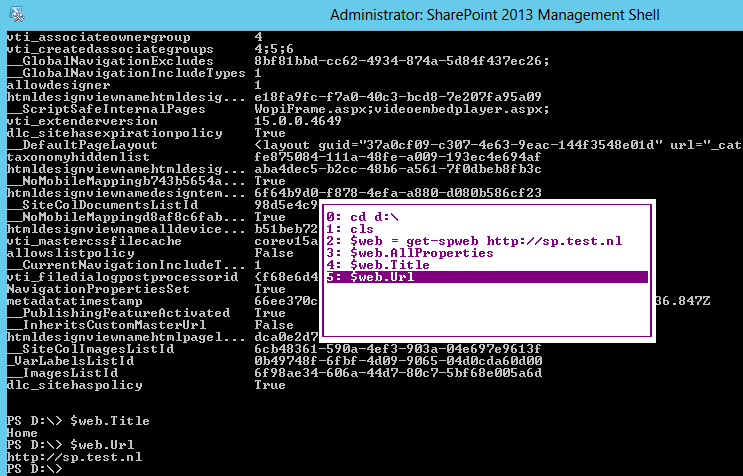Click the '__NoMobileMappingd8af8c6fab...' property name
This screenshot has width=743, height=476.
pyautogui.click(x=126, y=217)
